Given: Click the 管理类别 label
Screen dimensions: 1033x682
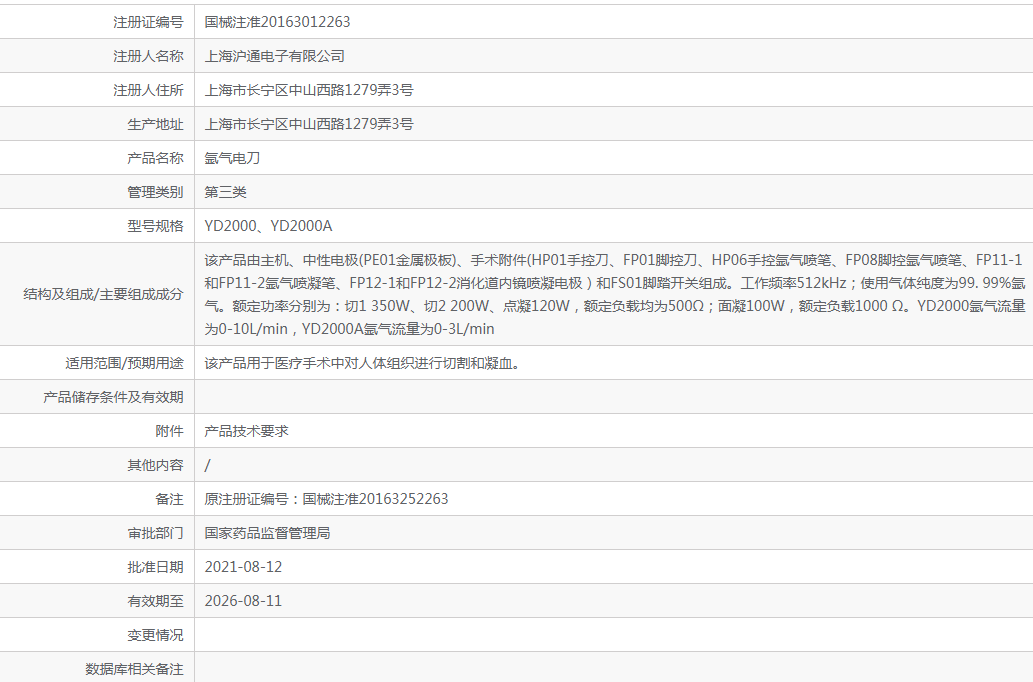Looking at the screenshot, I should [x=155, y=192].
